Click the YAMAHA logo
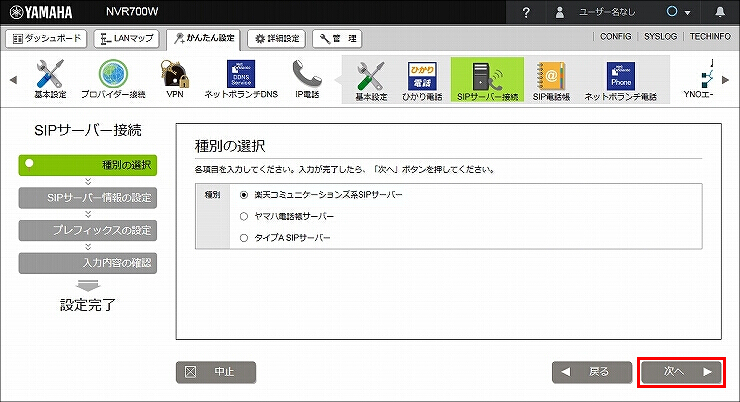 pyautogui.click(x=41, y=12)
